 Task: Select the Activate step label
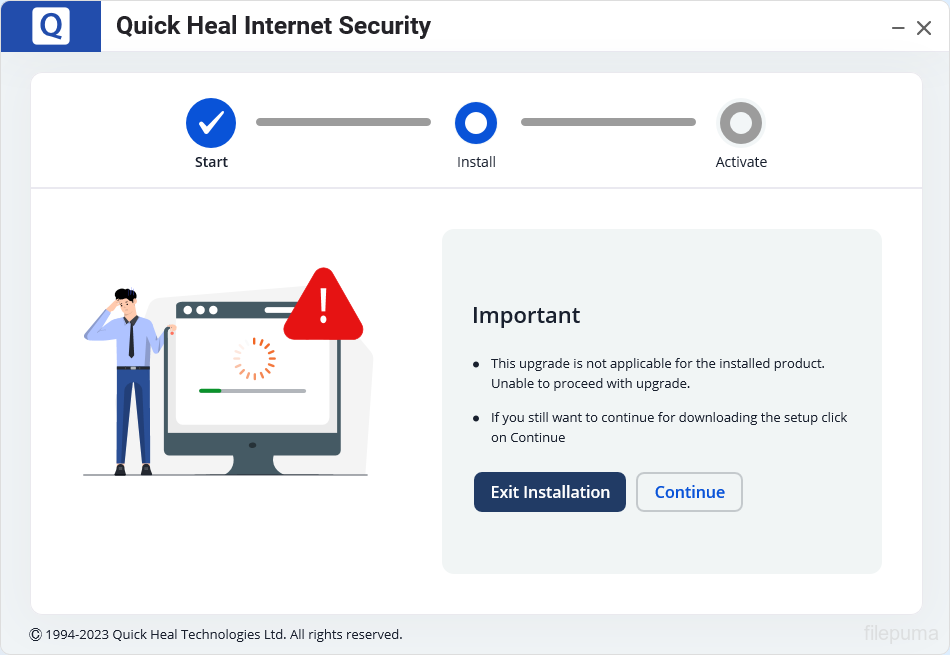(741, 162)
